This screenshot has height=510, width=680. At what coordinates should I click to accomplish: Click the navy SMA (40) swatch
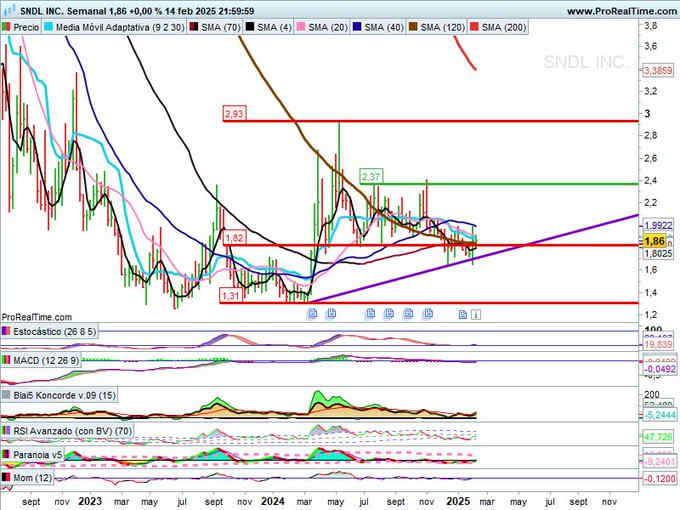coord(357,27)
